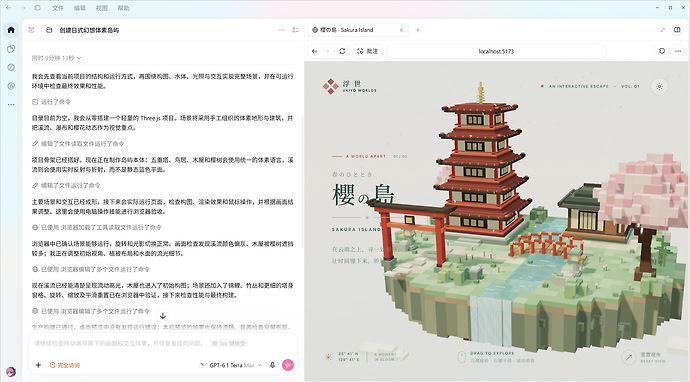Screen dimensions: 690x382
Task: Expand the 编辑了文件运行了命令 step
Action: (66, 185)
